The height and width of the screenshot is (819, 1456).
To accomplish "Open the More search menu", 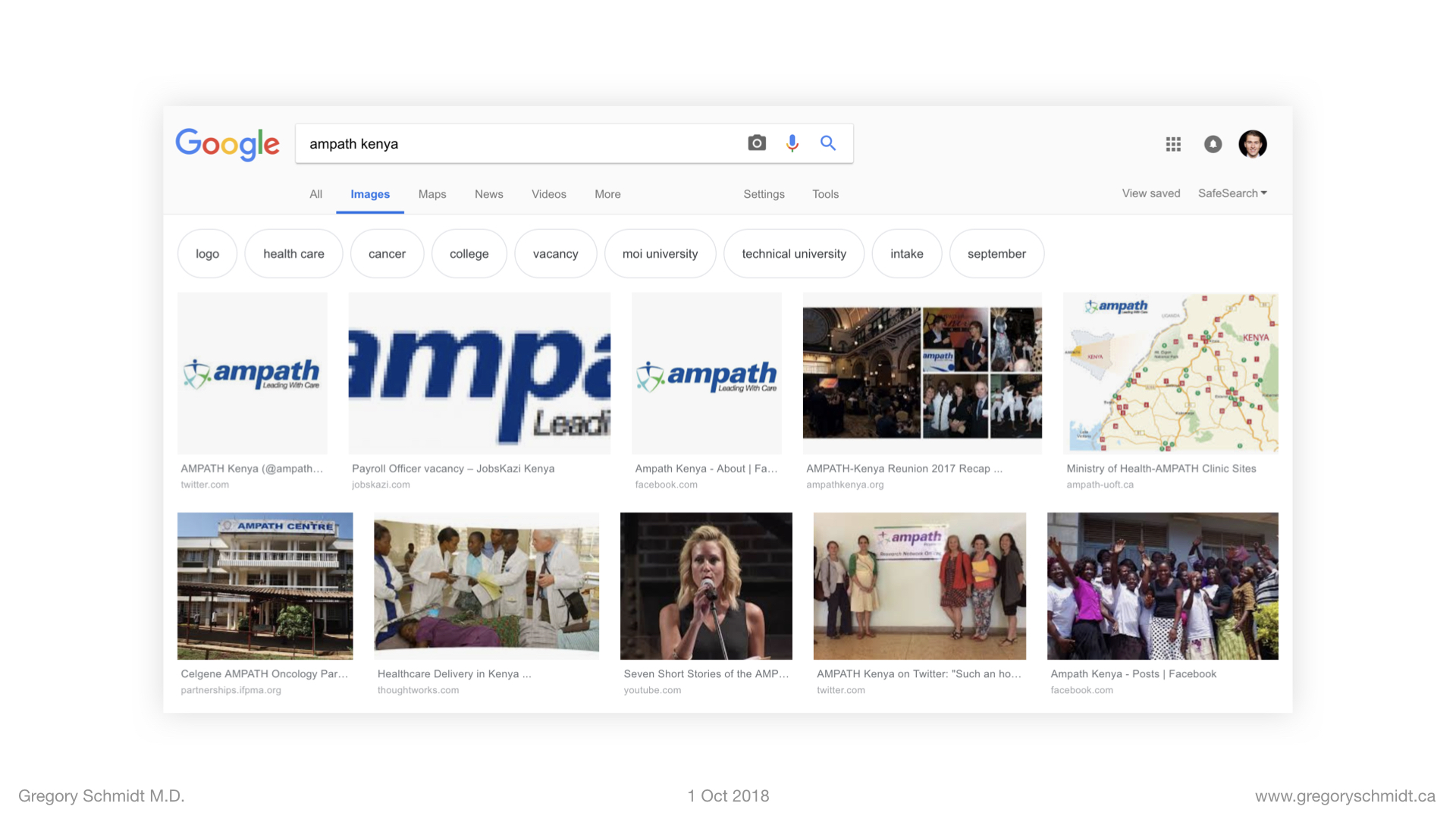I will coord(607,194).
